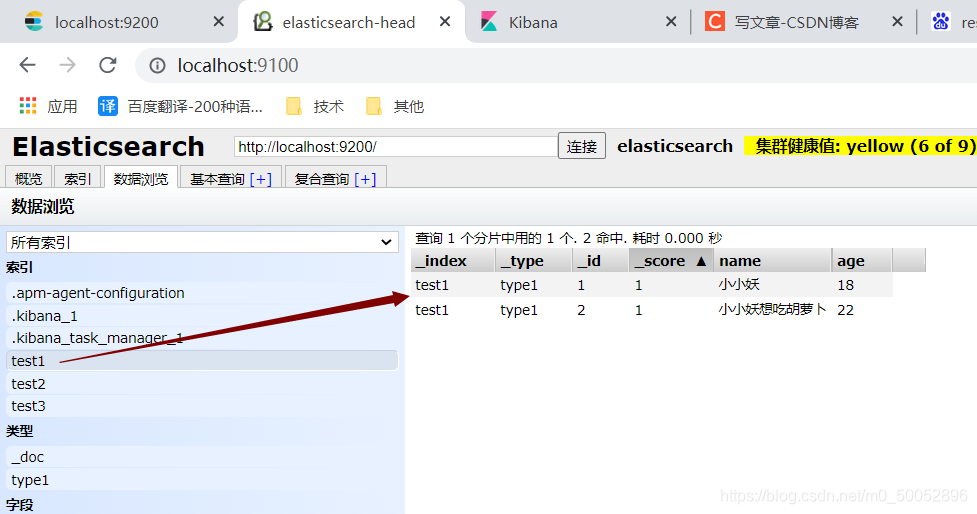Image resolution: width=977 pixels, height=514 pixels.
Task: Select the .kibana_1 index
Action: 202,316
